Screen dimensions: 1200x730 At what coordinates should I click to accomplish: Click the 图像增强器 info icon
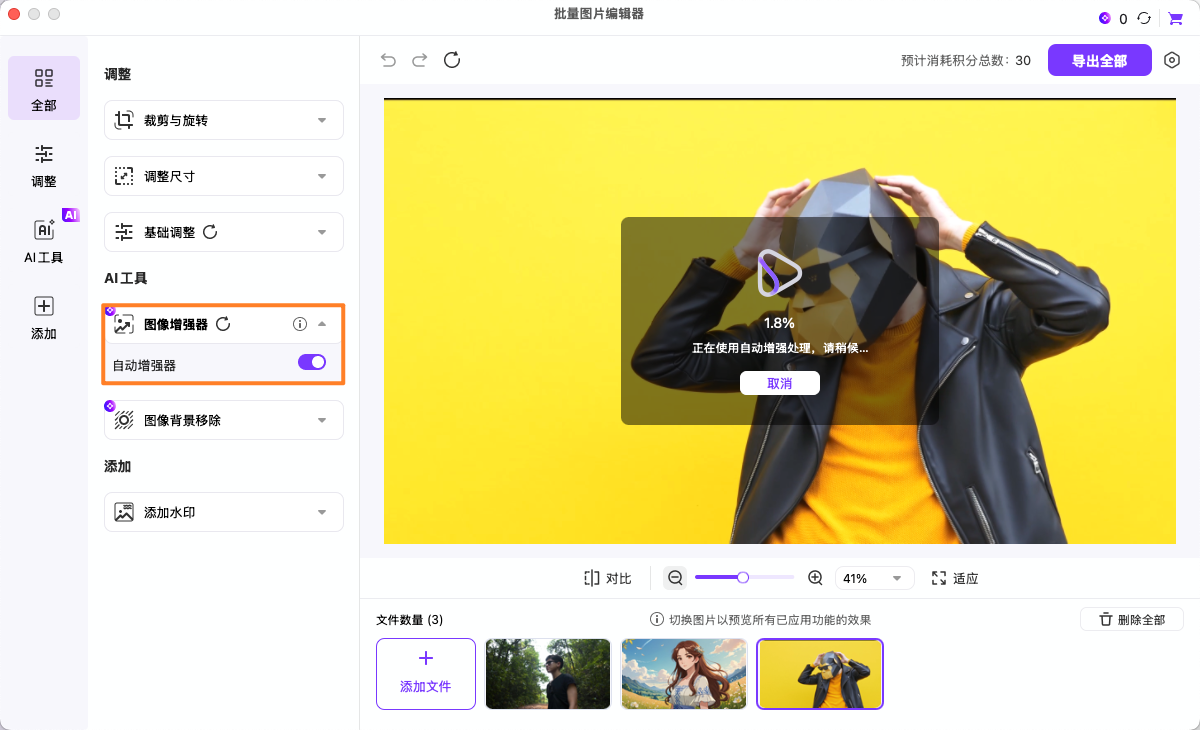299,324
